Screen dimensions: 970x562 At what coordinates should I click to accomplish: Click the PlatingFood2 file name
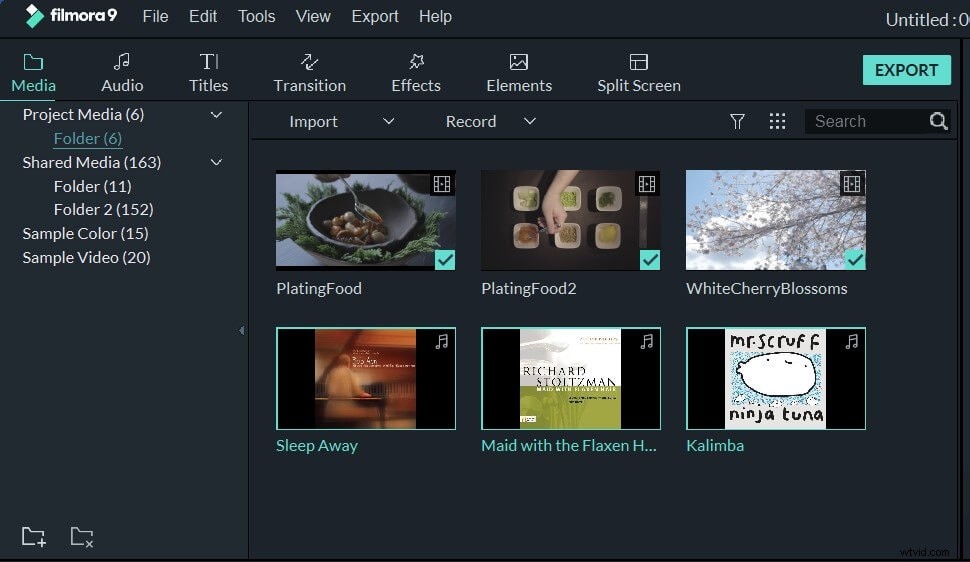point(529,288)
